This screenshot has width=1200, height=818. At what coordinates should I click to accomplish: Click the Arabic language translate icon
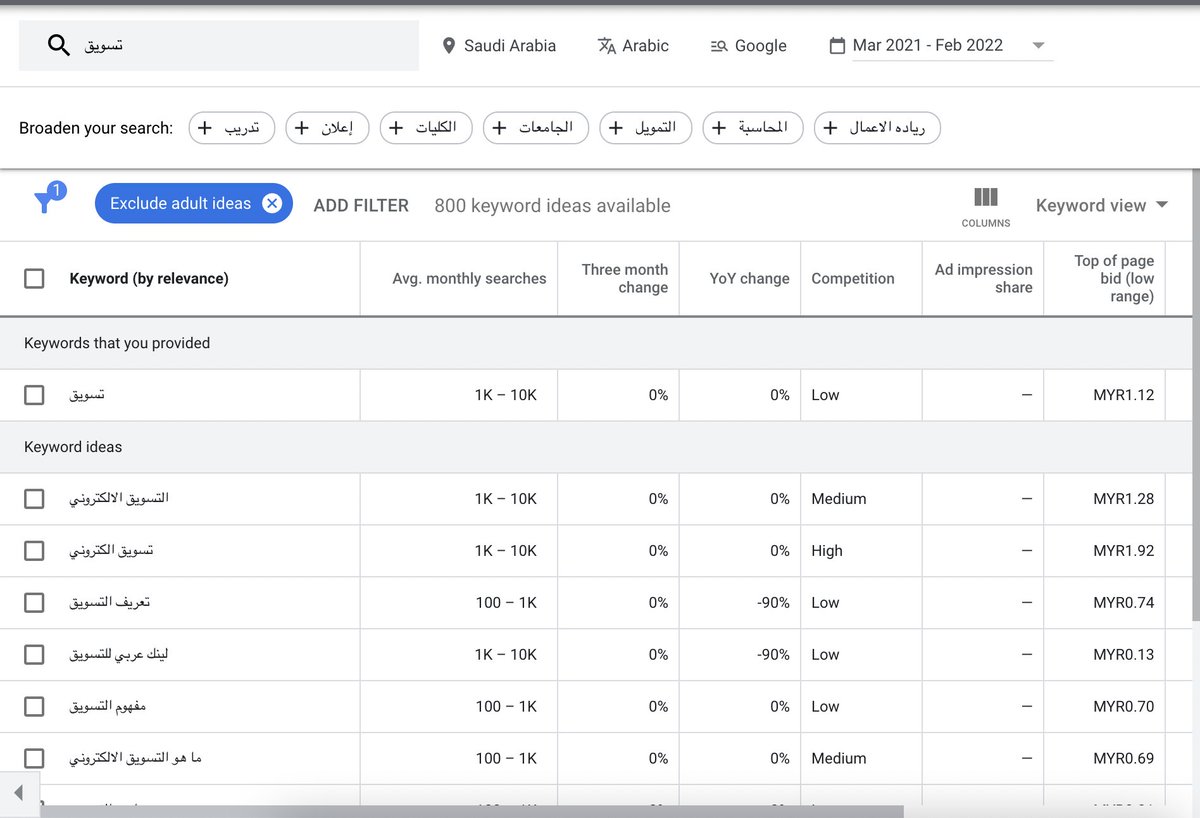point(606,46)
